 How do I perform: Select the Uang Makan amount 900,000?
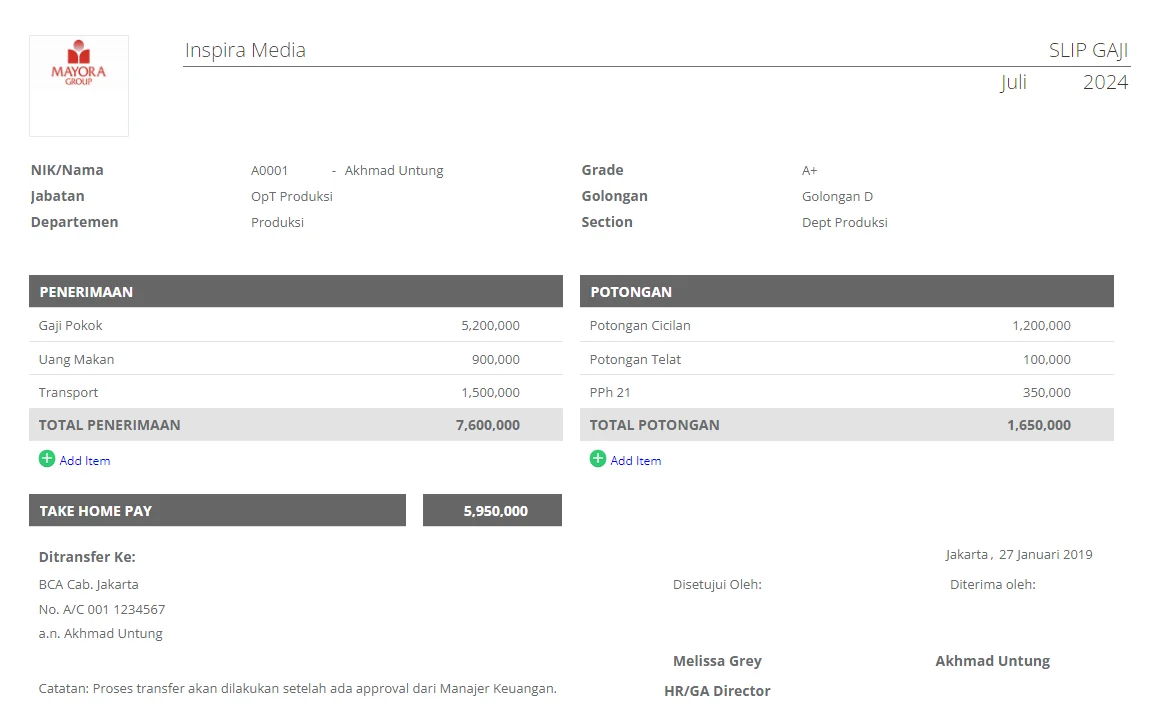[495, 359]
